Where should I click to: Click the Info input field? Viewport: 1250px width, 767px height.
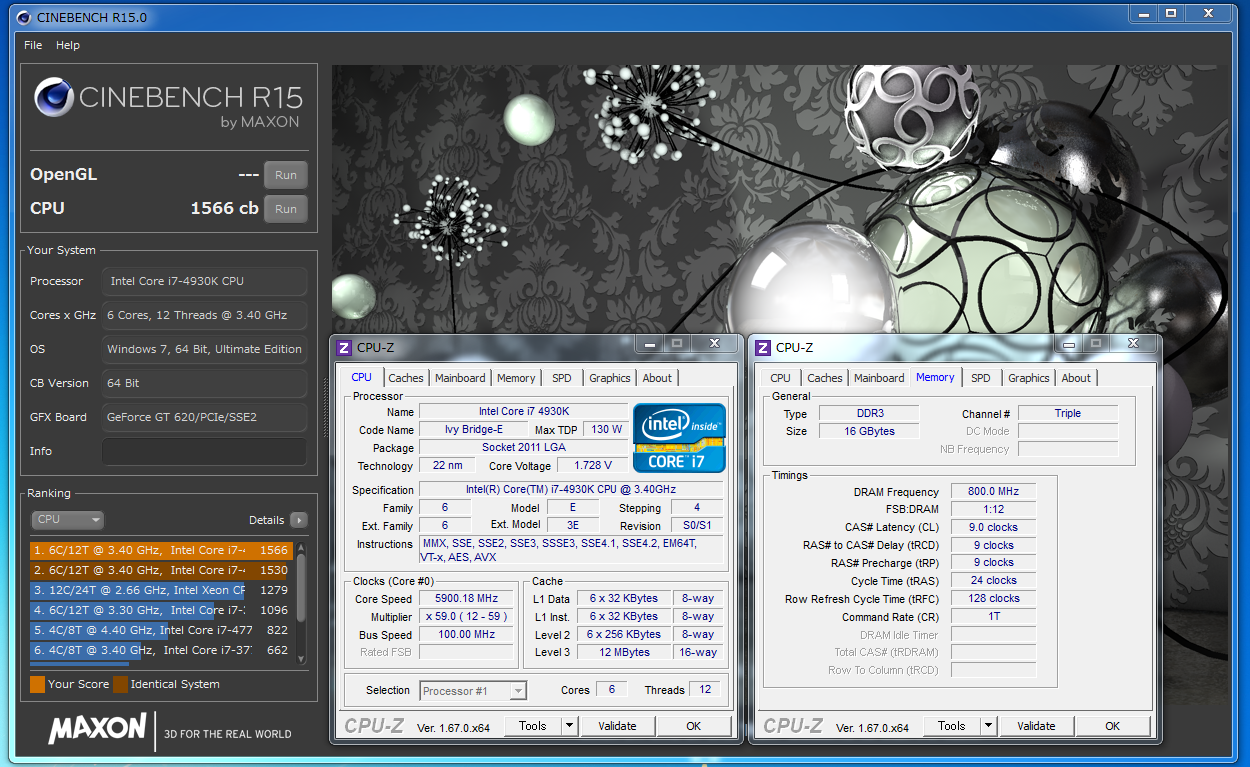click(204, 451)
